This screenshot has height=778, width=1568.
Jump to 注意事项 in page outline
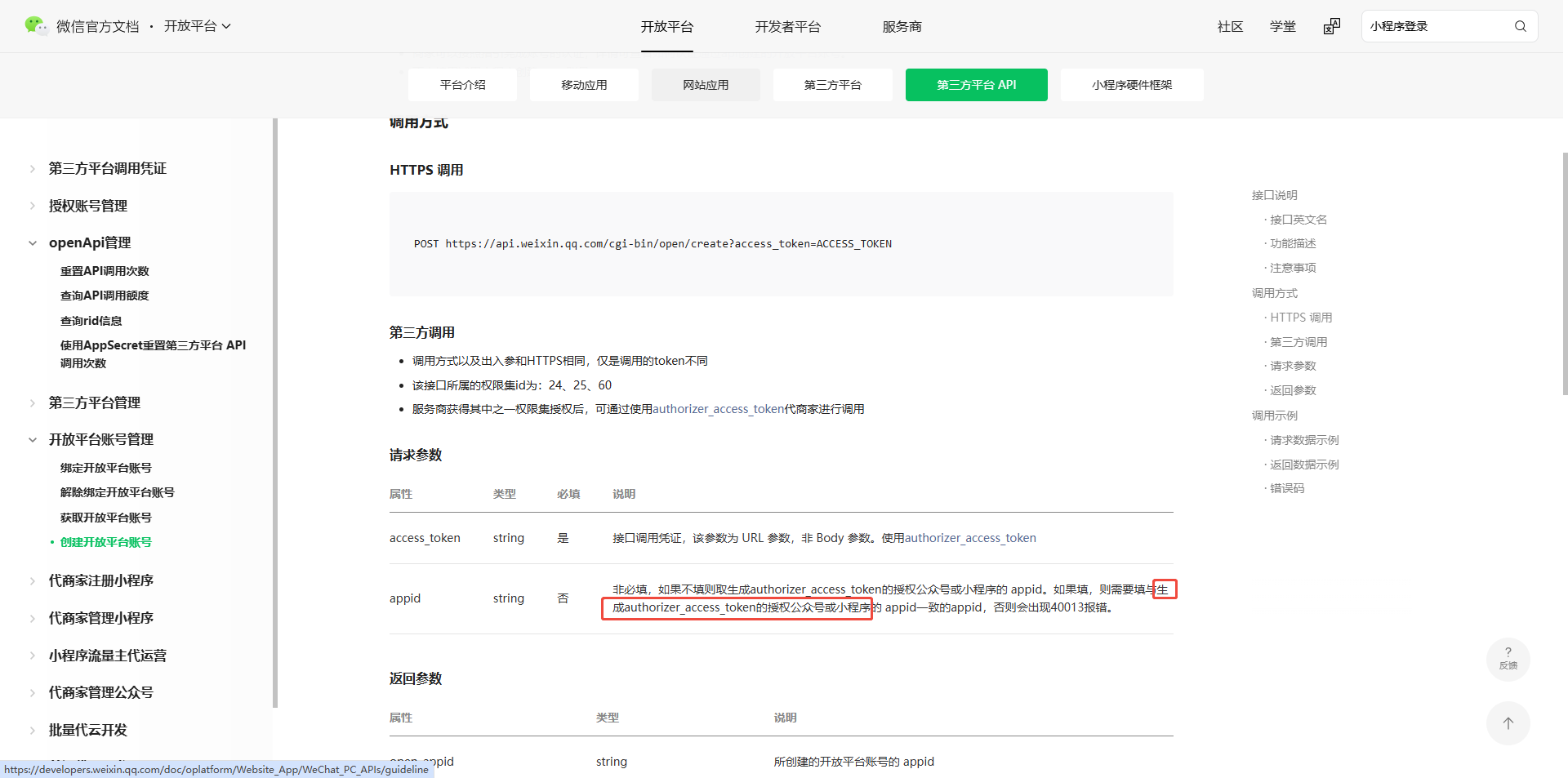click(1293, 268)
